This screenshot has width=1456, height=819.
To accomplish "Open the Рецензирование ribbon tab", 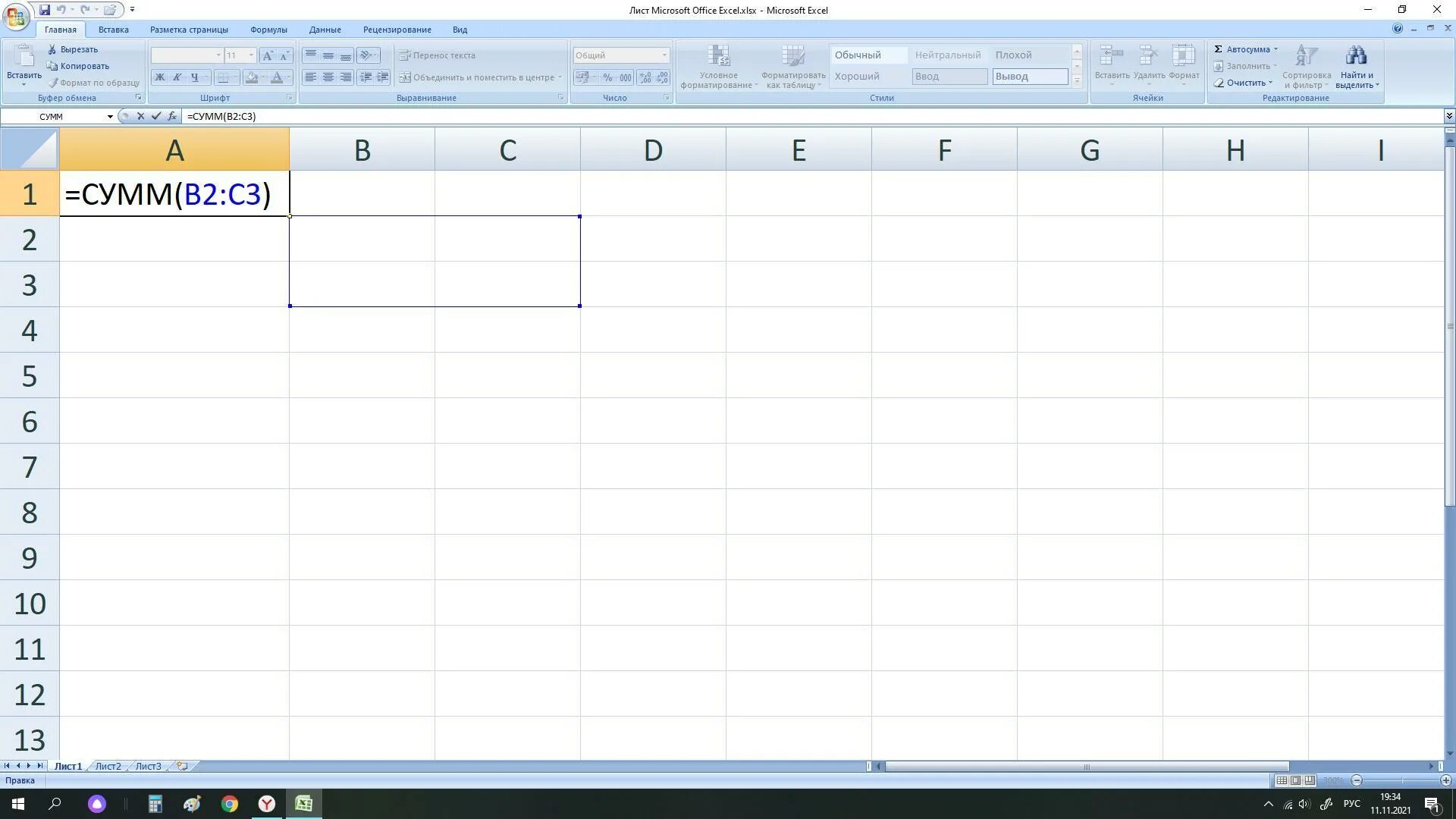I will pyautogui.click(x=397, y=30).
